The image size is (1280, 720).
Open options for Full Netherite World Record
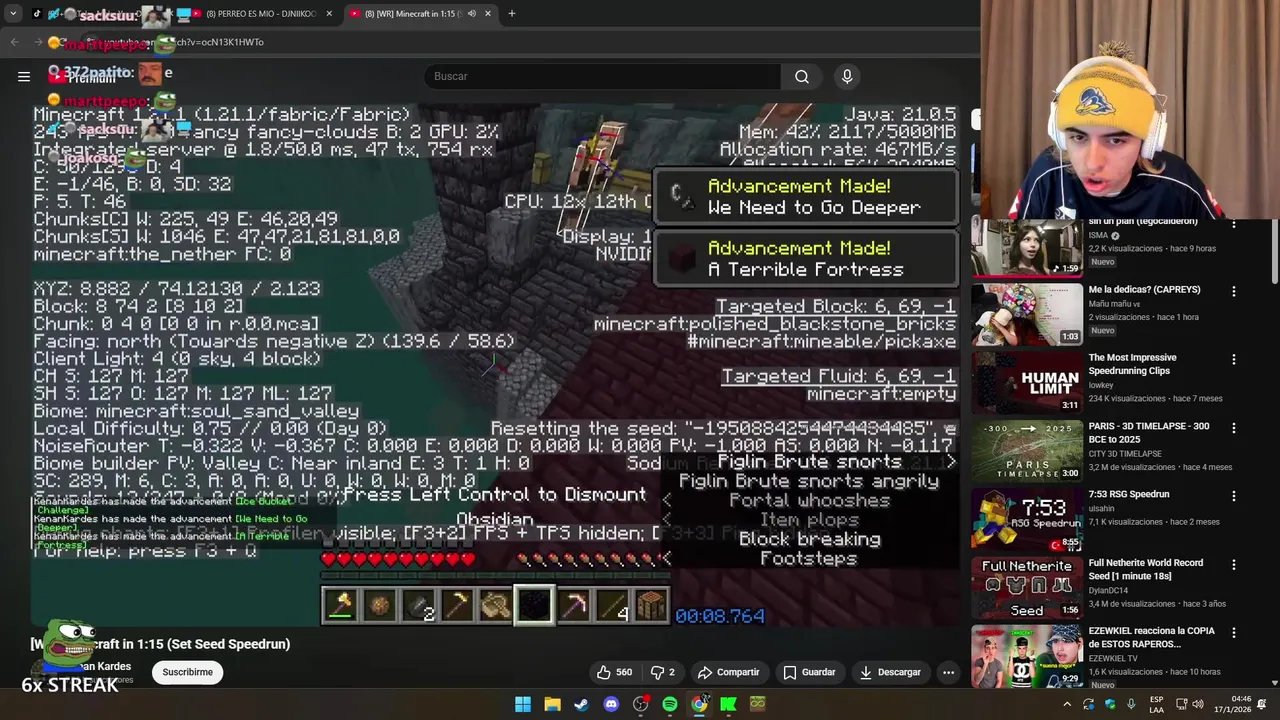click(1233, 564)
